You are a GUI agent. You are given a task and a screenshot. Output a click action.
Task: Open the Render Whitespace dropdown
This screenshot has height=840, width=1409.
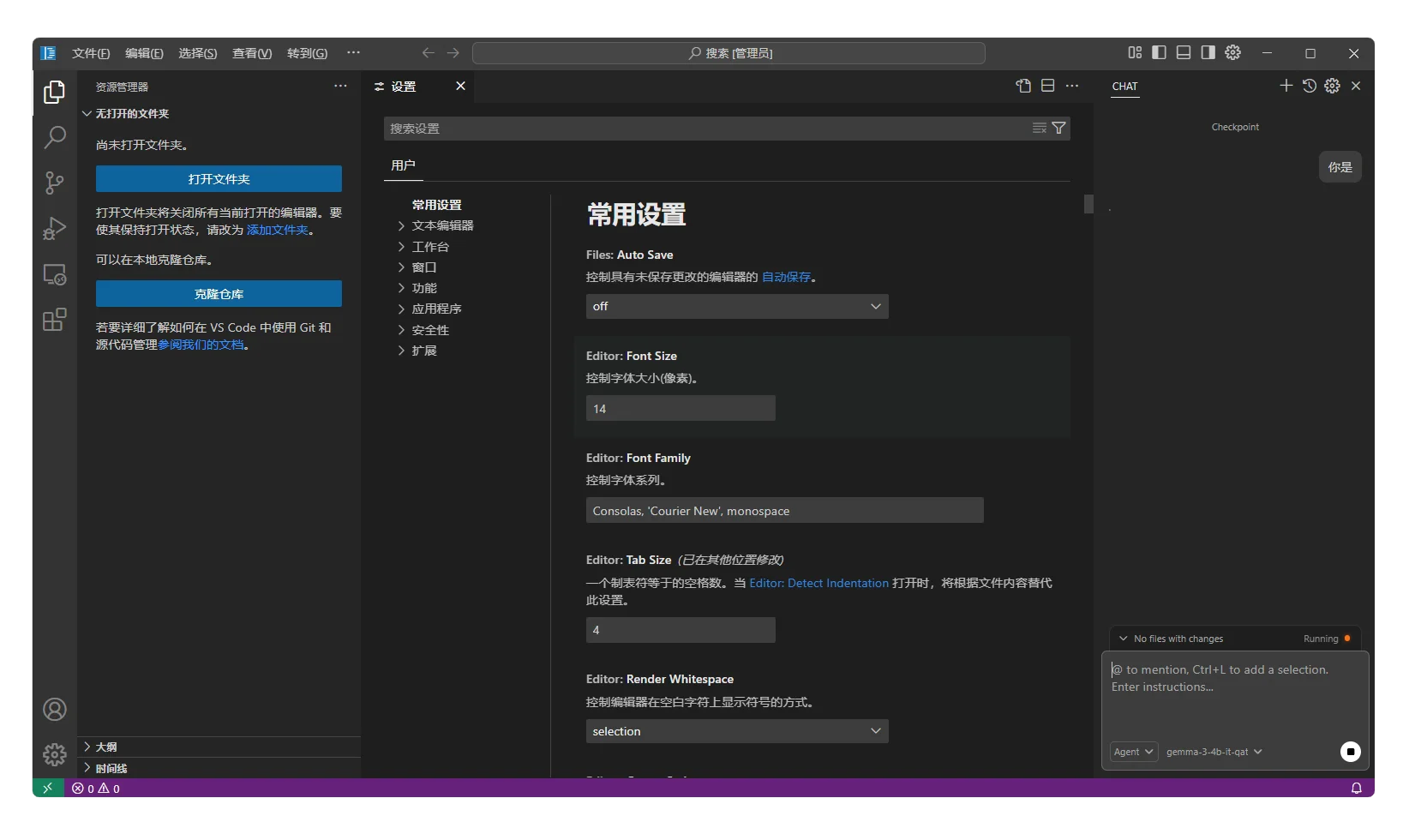click(x=737, y=731)
